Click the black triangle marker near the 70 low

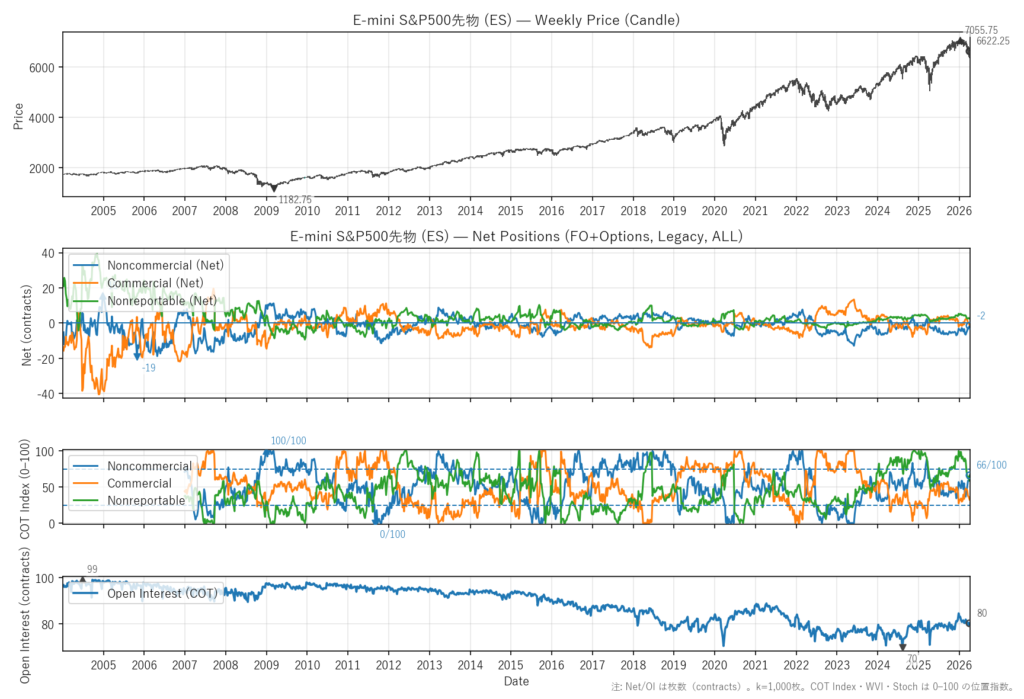pyautogui.click(x=905, y=648)
